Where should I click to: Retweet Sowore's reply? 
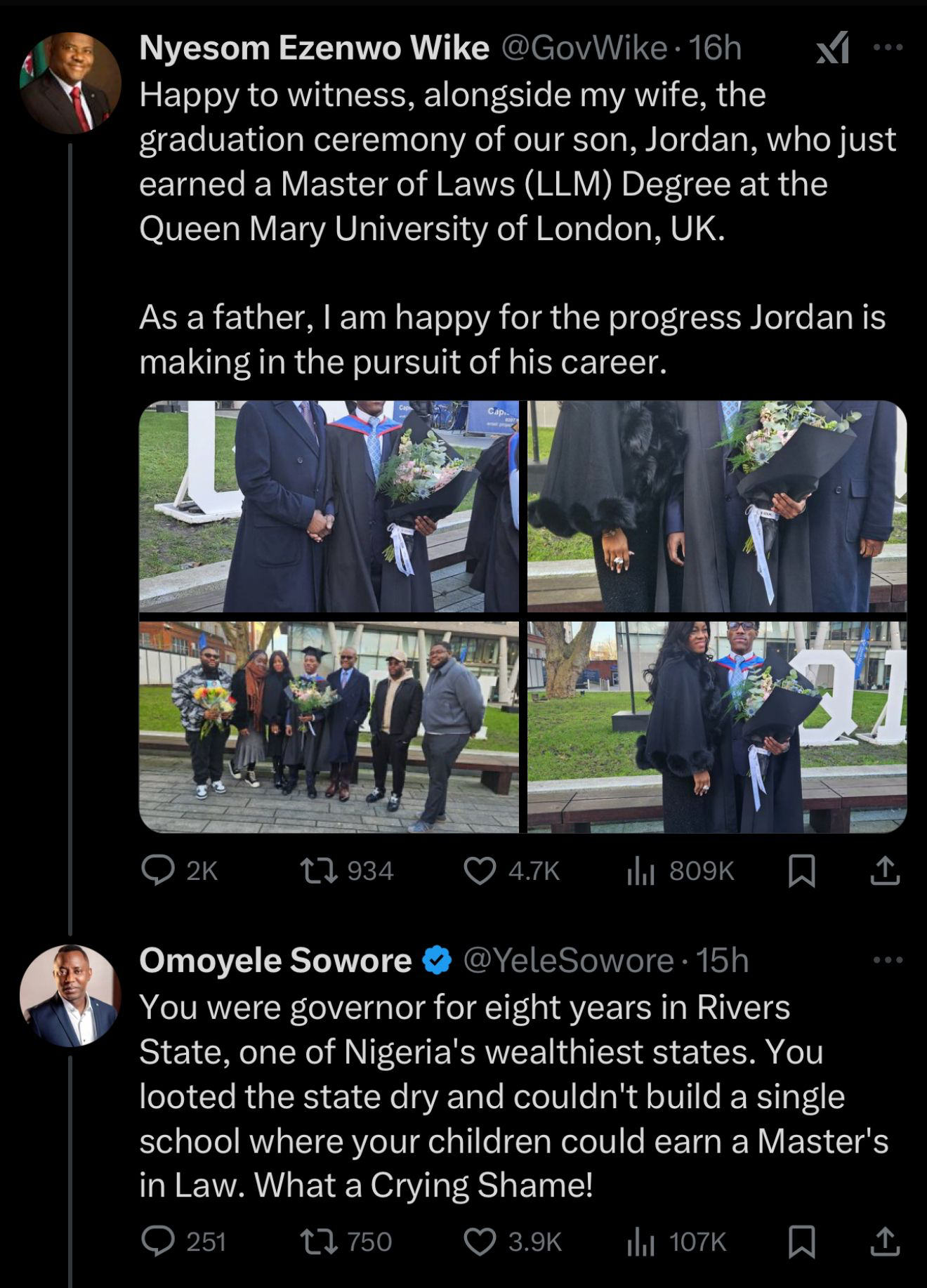click(317, 1241)
